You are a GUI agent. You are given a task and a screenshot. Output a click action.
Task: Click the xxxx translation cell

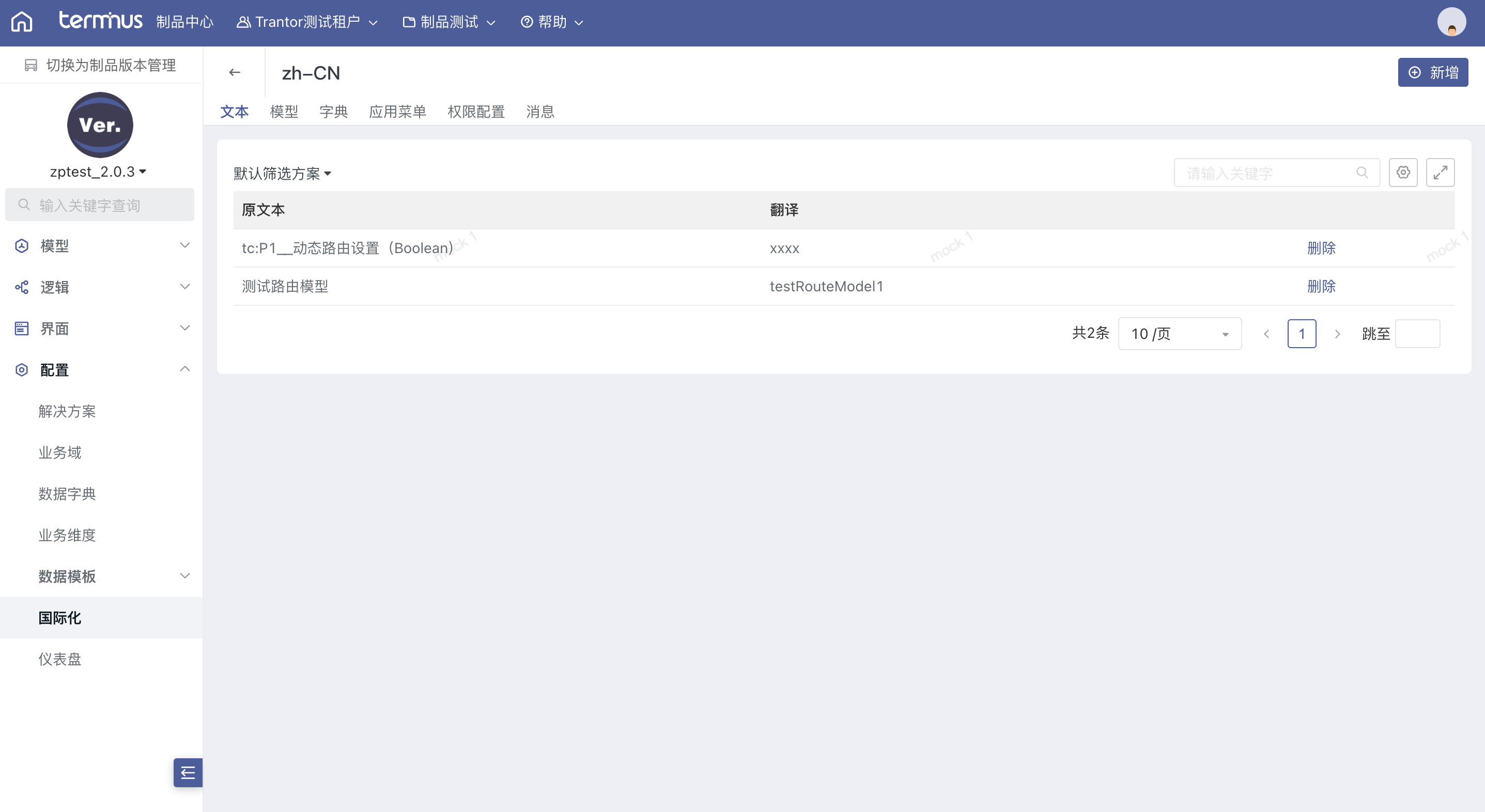(x=784, y=249)
